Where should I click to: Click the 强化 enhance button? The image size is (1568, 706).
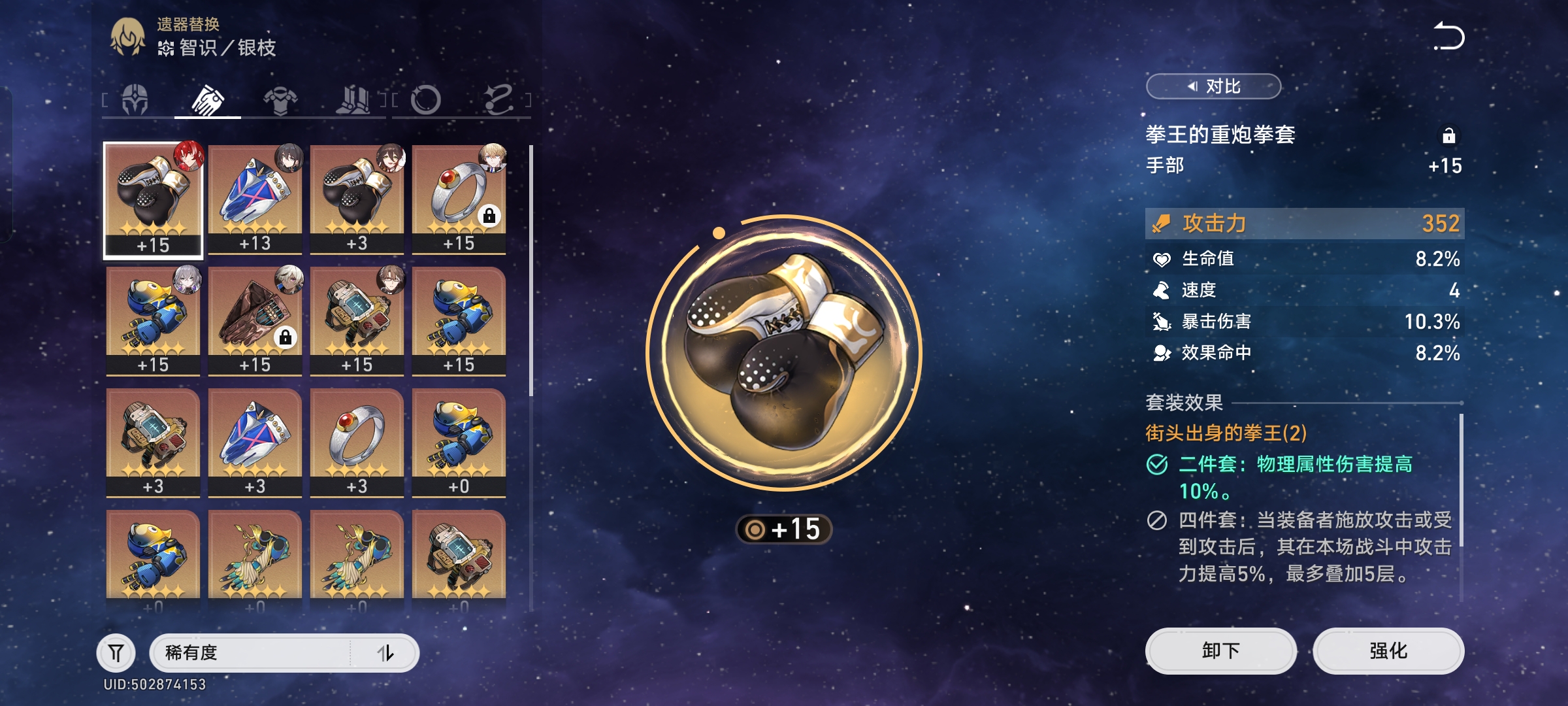tap(1388, 650)
